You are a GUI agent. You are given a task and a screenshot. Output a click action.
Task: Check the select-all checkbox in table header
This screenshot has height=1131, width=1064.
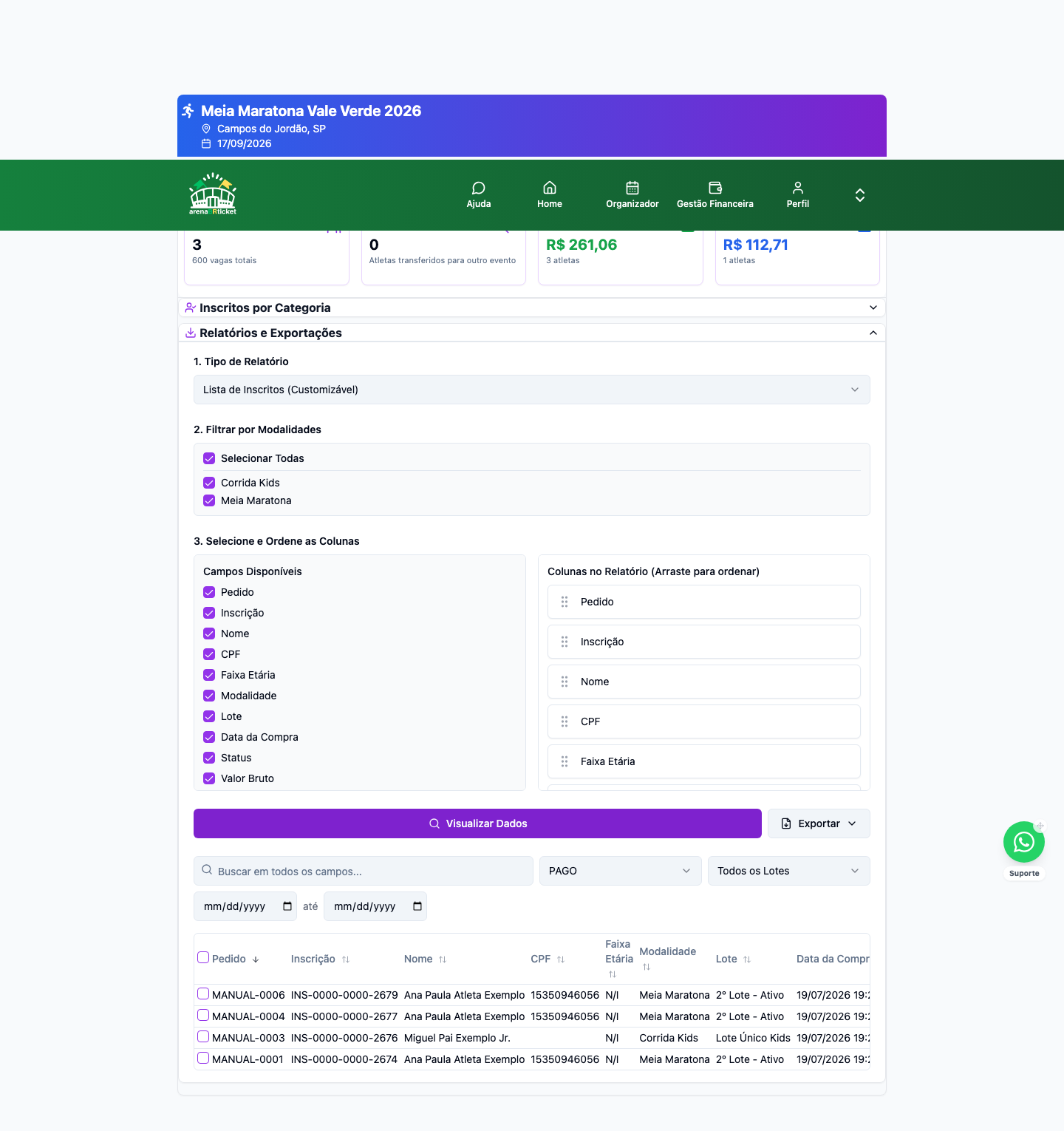203,957
